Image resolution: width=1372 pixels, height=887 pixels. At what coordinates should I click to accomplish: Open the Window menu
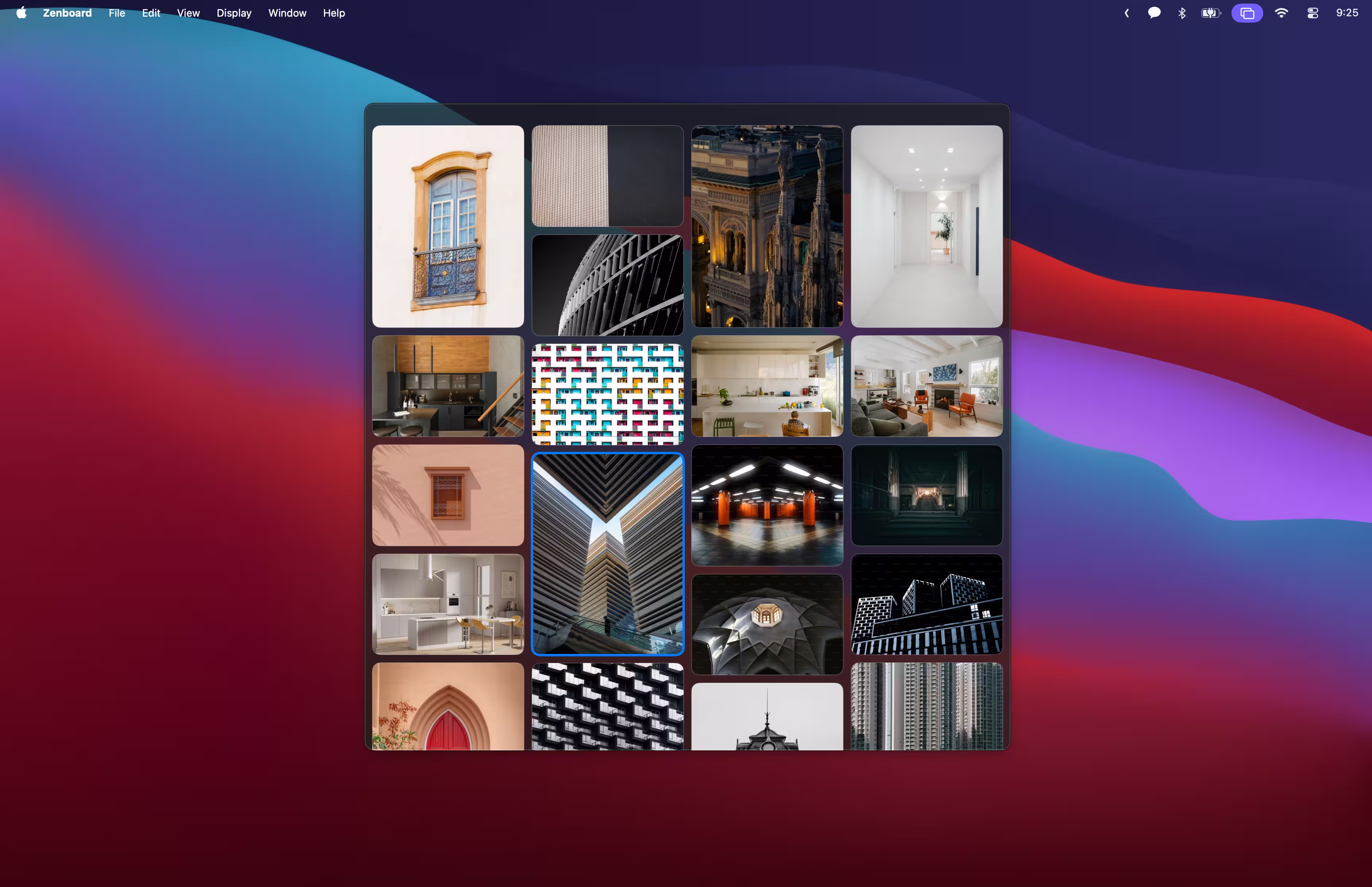point(287,13)
